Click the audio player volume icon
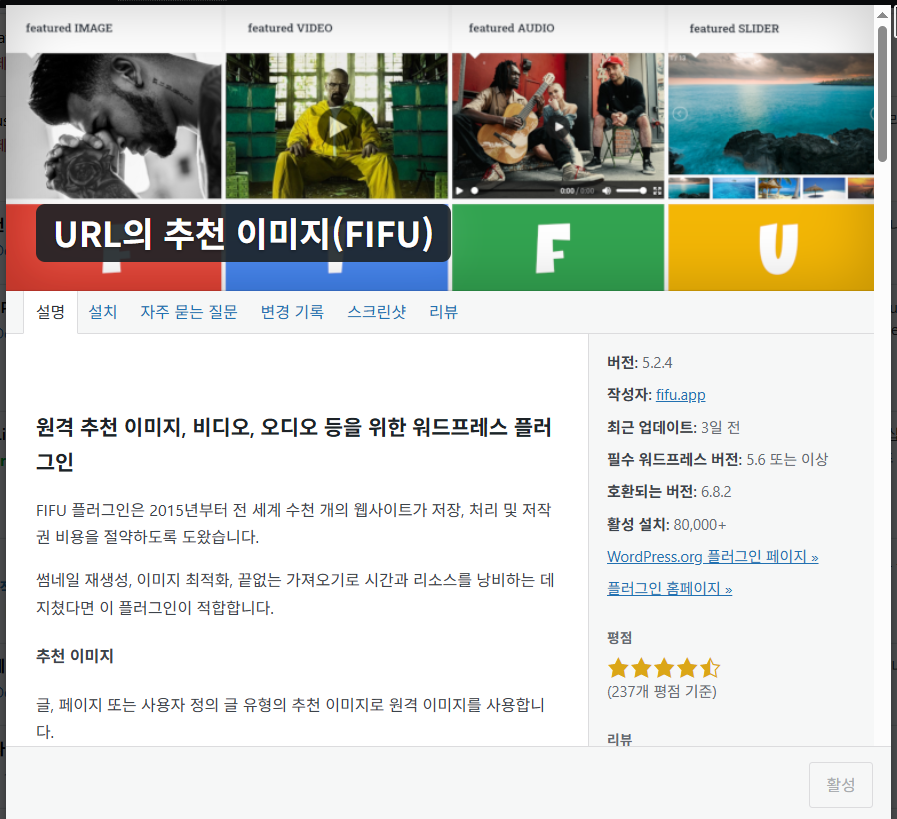The image size is (897, 819). tap(606, 190)
